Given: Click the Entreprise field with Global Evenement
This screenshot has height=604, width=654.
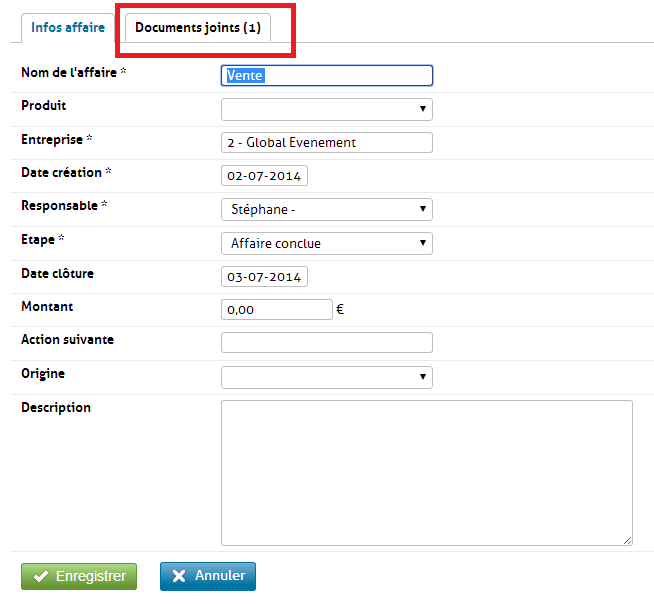Looking at the screenshot, I should (x=326, y=142).
